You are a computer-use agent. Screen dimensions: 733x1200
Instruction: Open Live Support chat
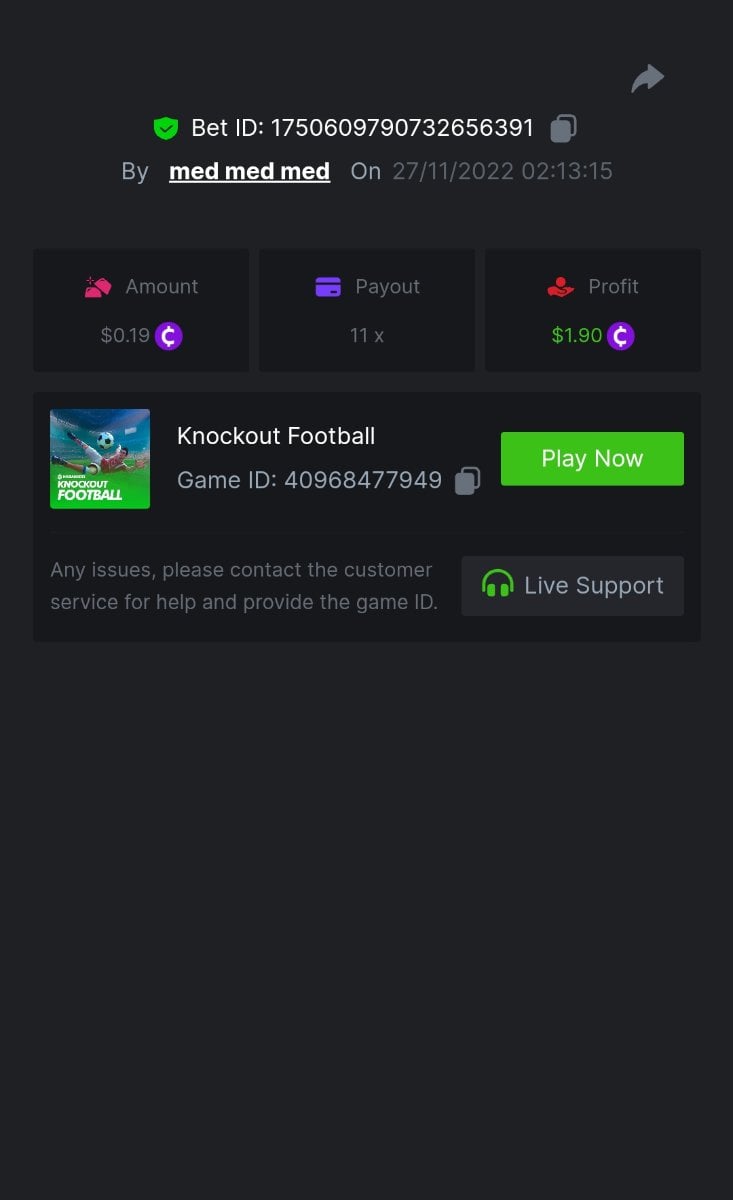[x=572, y=586]
